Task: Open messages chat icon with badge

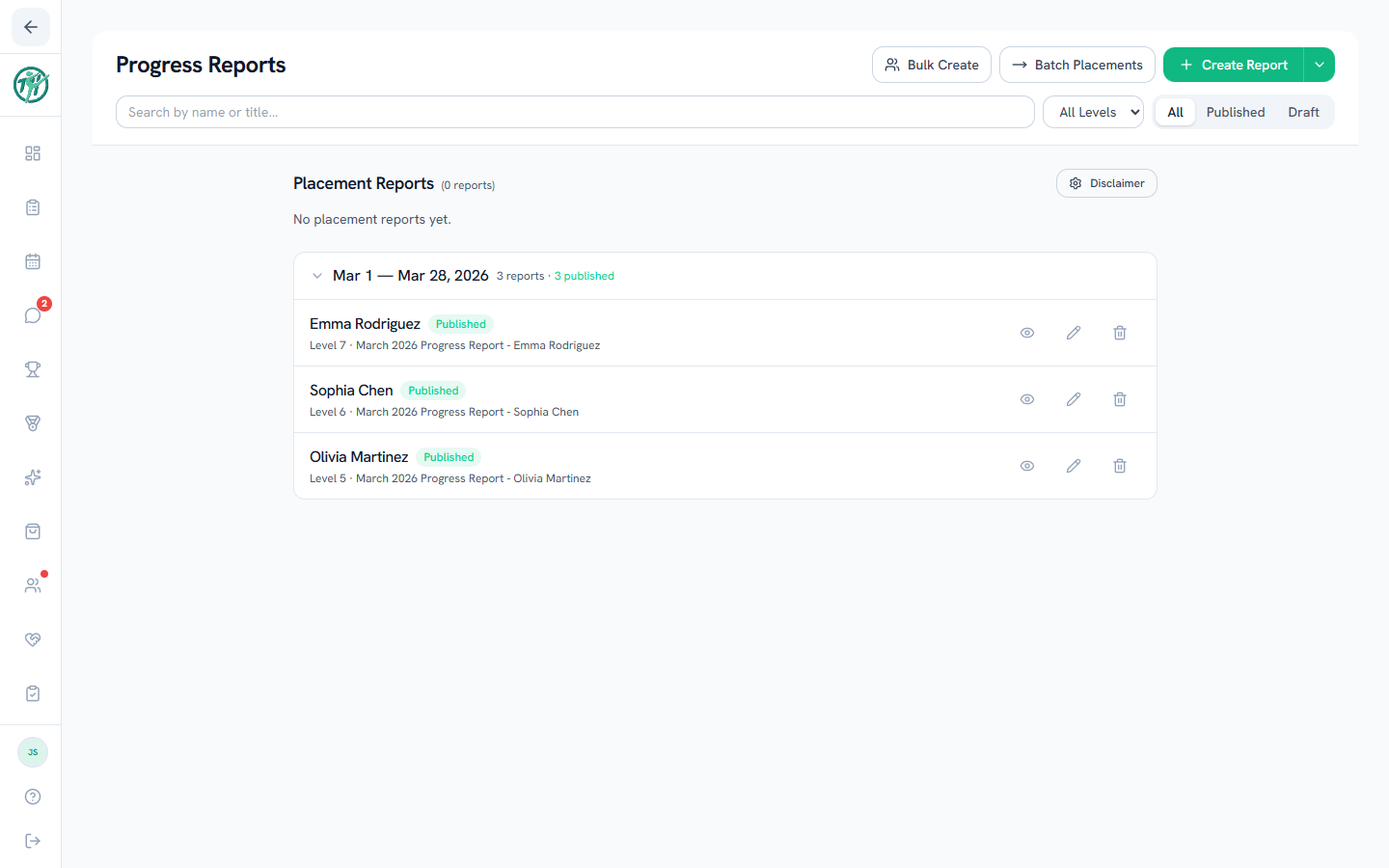Action: pyautogui.click(x=33, y=315)
